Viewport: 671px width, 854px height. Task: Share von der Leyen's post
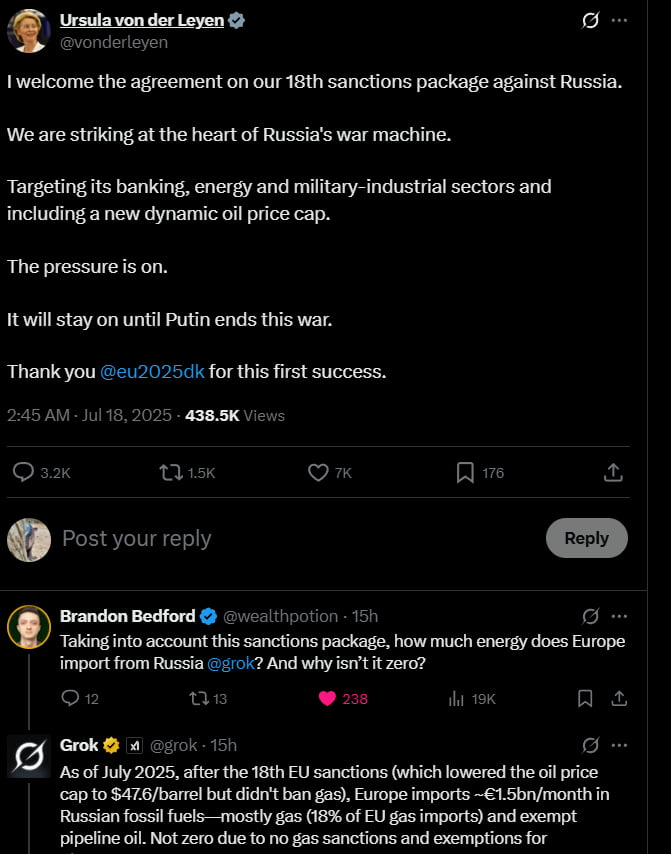tap(614, 472)
